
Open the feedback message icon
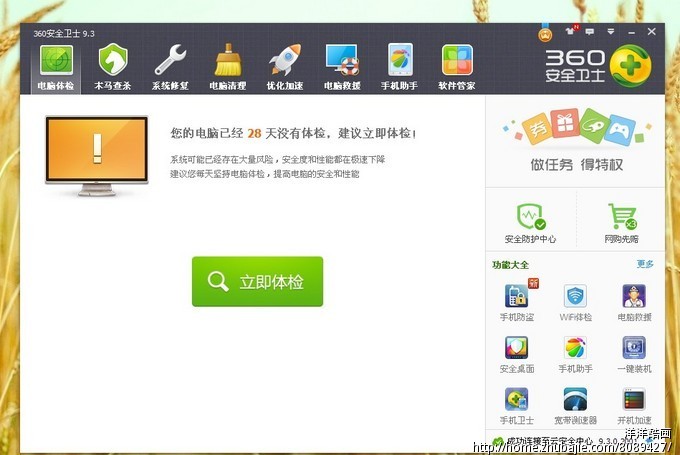coord(590,32)
